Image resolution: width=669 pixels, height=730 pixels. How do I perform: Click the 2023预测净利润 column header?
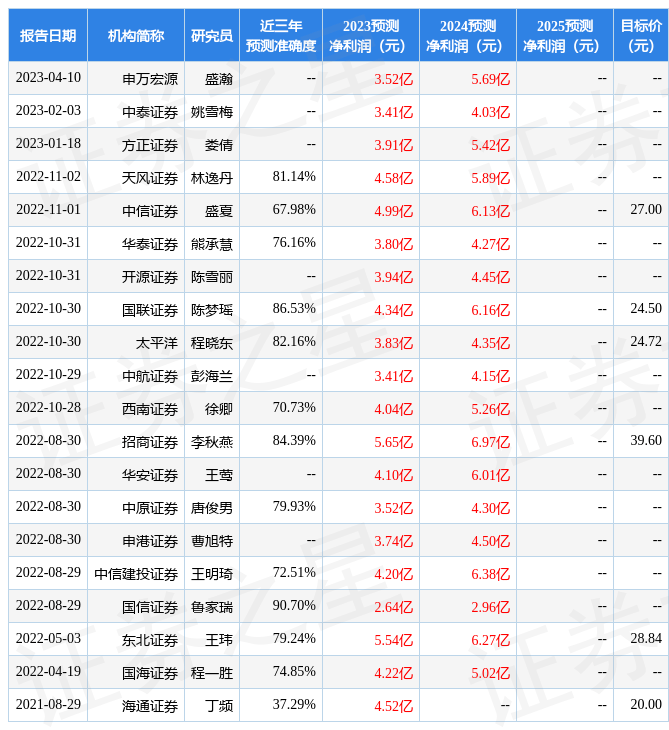pyautogui.click(x=371, y=35)
